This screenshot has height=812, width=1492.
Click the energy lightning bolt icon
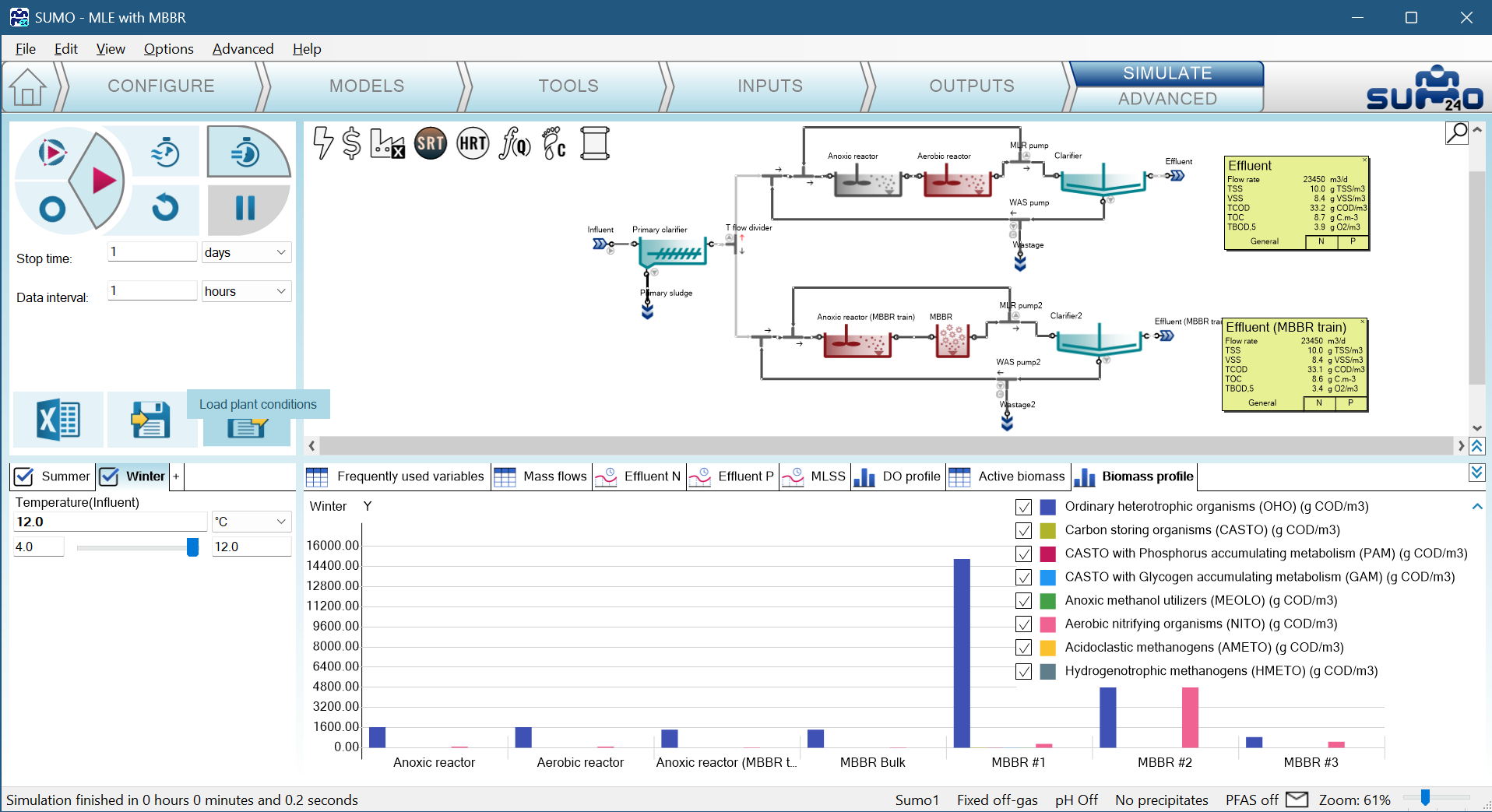coord(322,143)
